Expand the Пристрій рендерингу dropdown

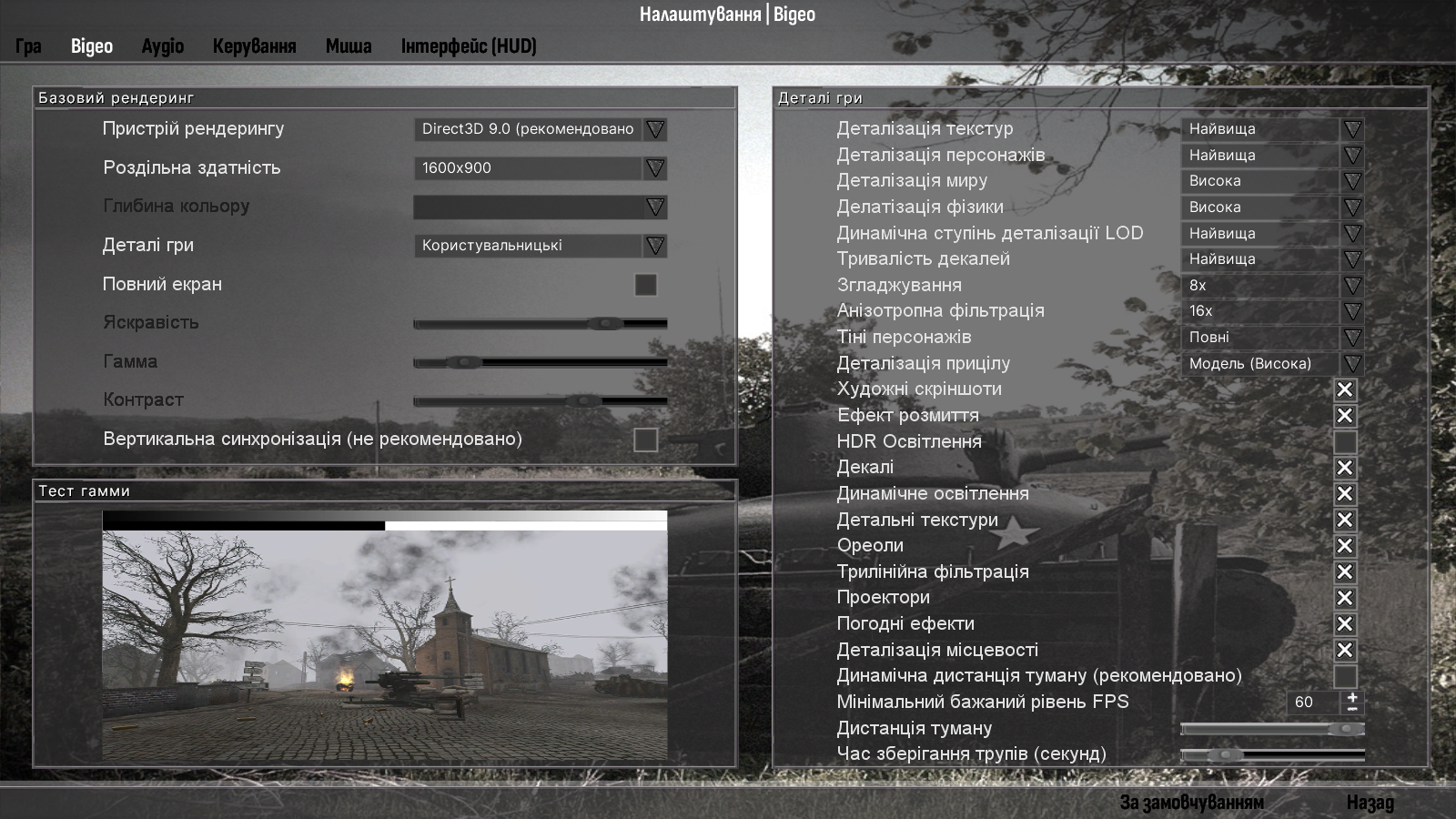pos(541,129)
